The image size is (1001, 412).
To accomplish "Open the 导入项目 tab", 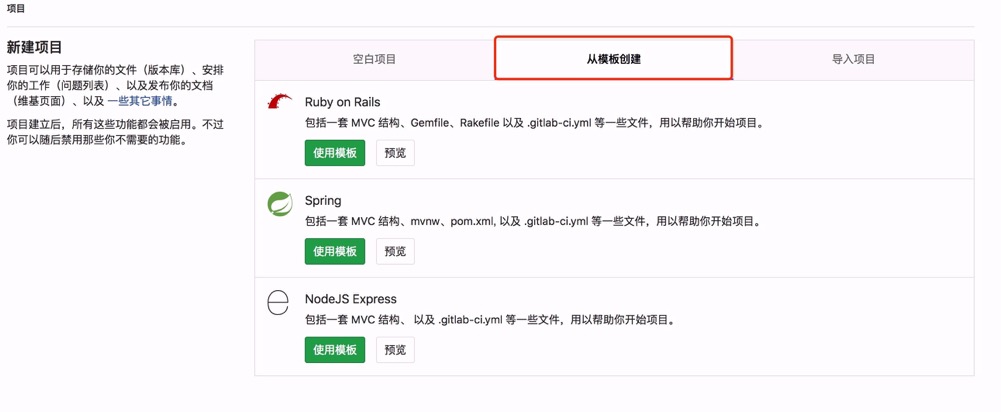I will point(854,59).
